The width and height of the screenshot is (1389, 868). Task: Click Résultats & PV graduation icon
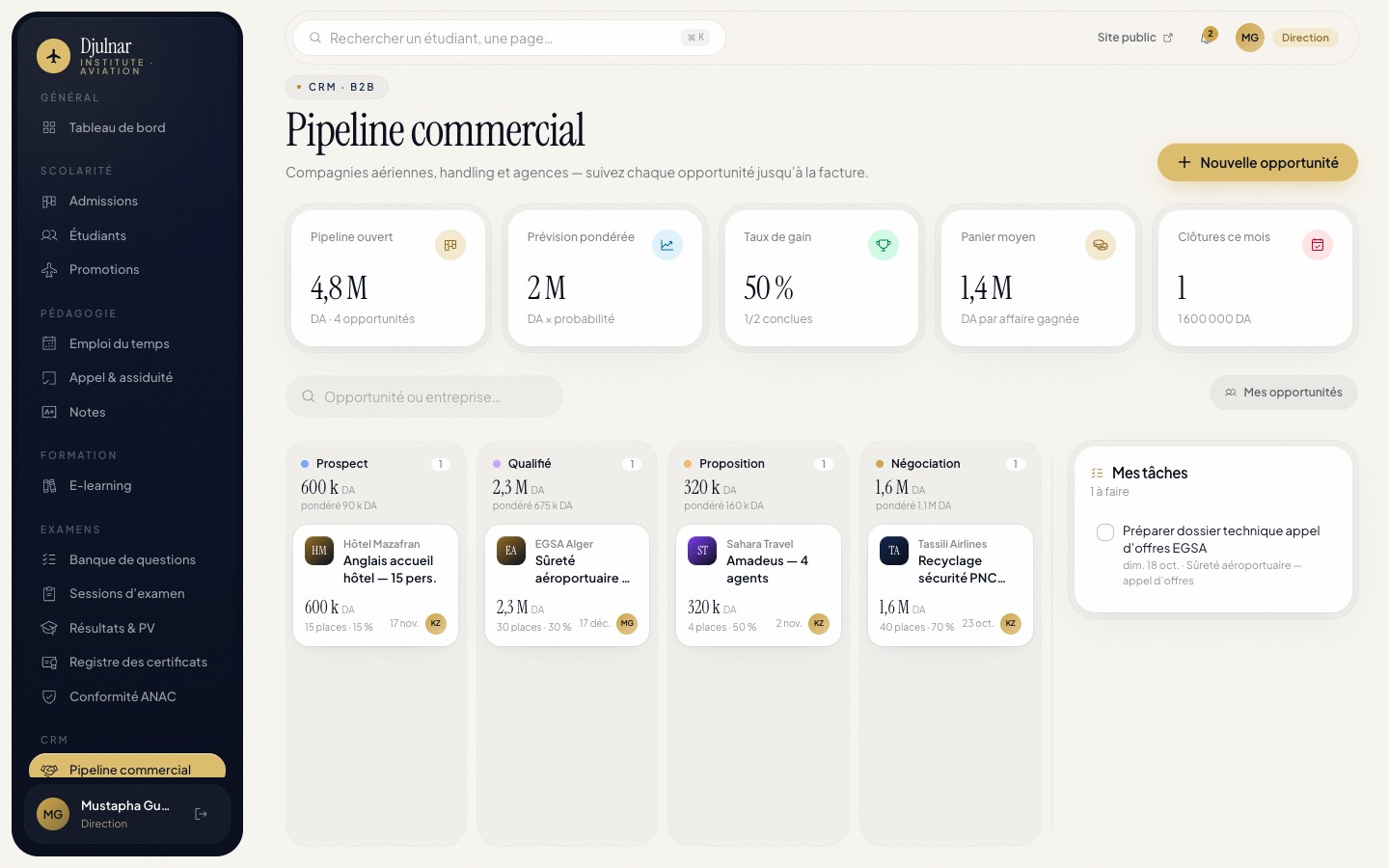49,628
